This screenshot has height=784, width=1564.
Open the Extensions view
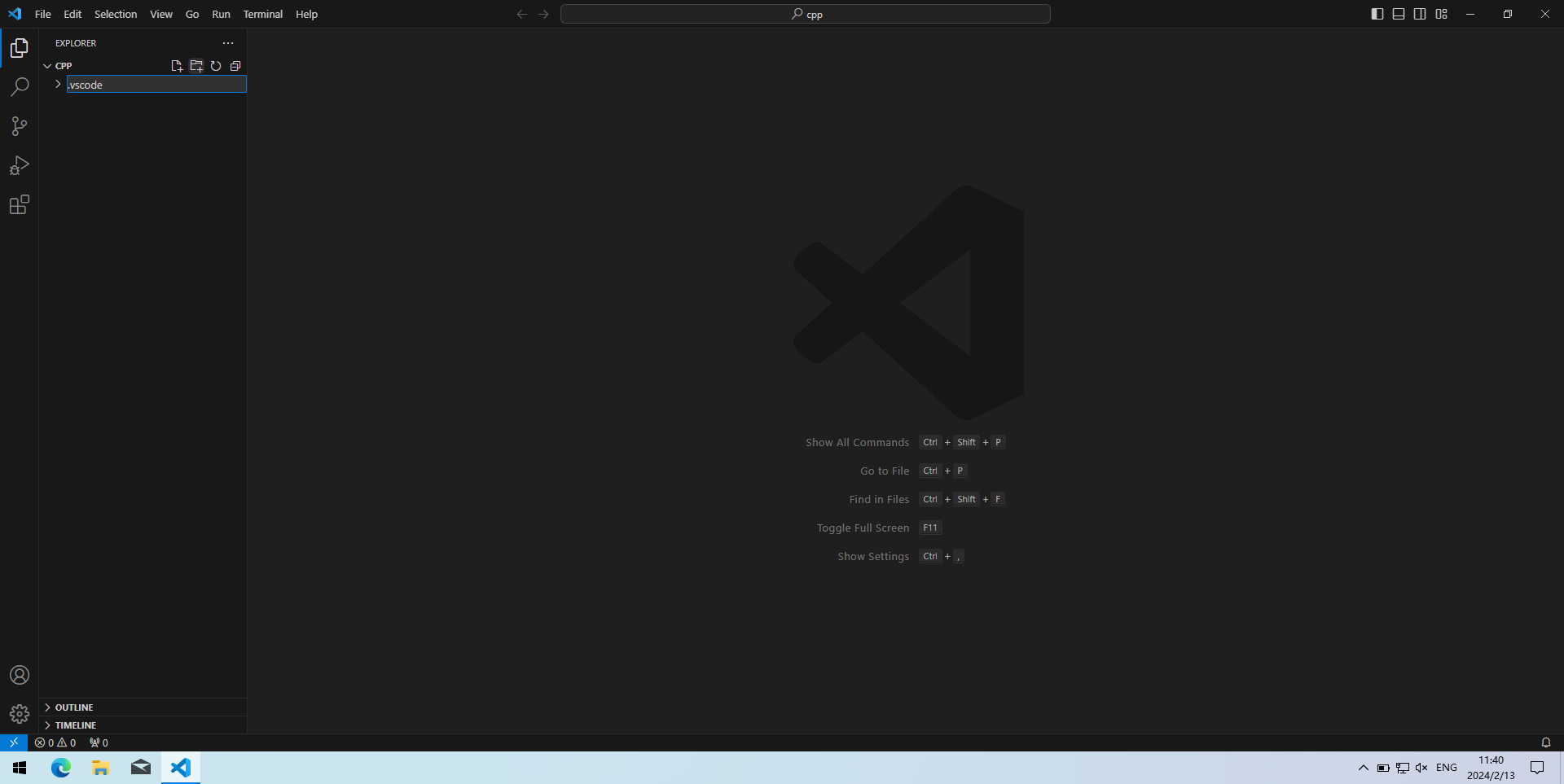click(20, 204)
